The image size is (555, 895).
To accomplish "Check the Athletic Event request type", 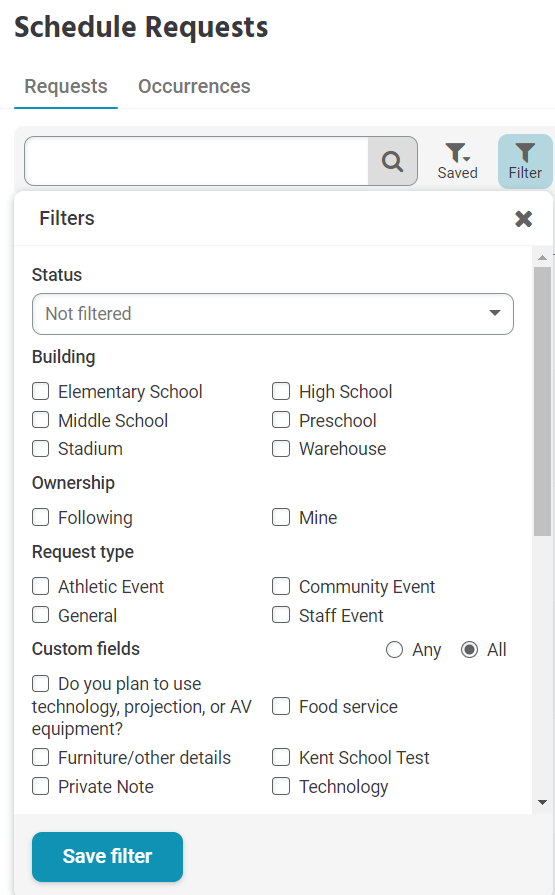I will tap(41, 586).
